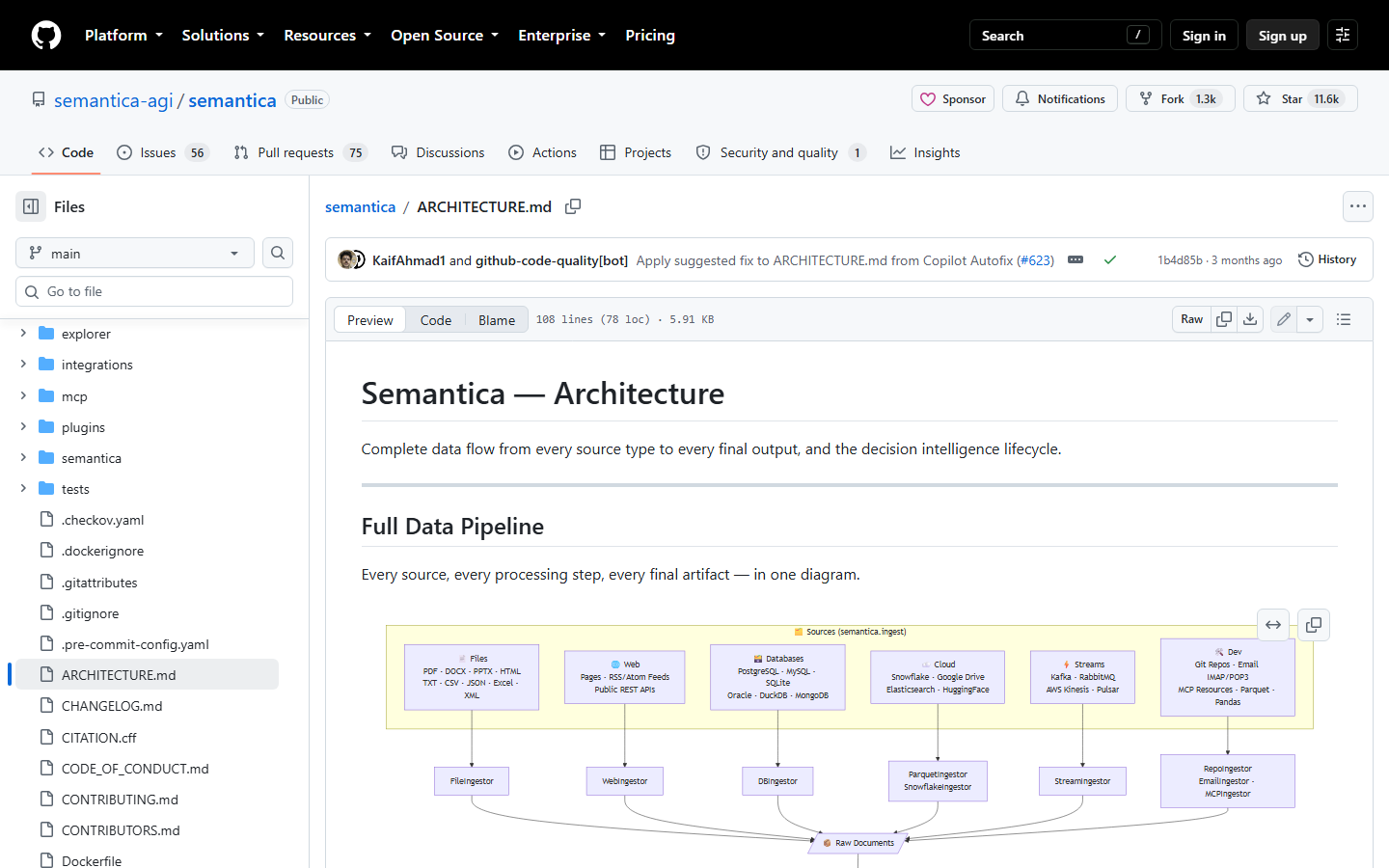The image size is (1389, 868).
Task: Copy the mermaid diagram source icon
Action: (1314, 625)
